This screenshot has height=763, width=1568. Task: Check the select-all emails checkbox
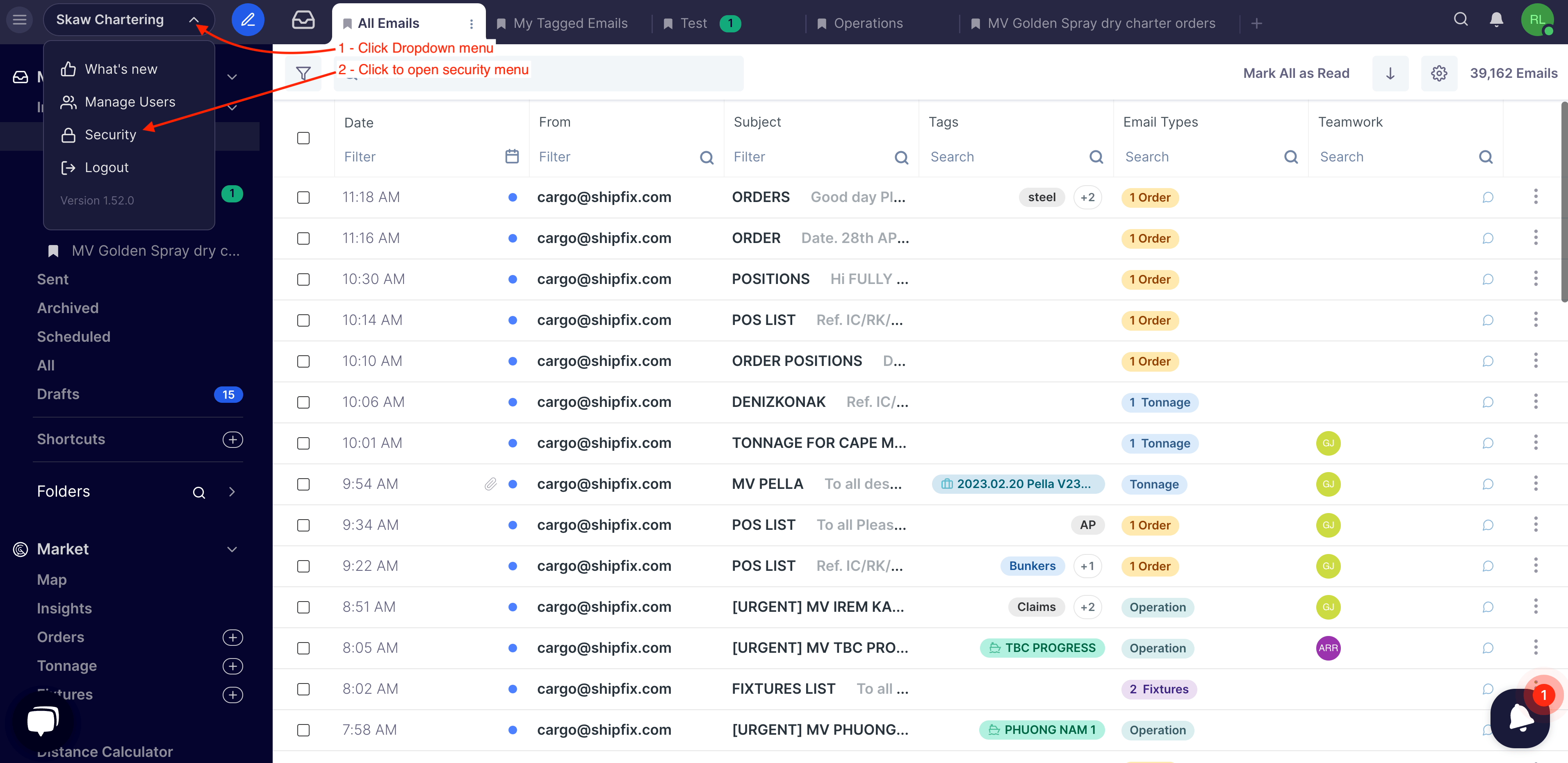tap(303, 138)
